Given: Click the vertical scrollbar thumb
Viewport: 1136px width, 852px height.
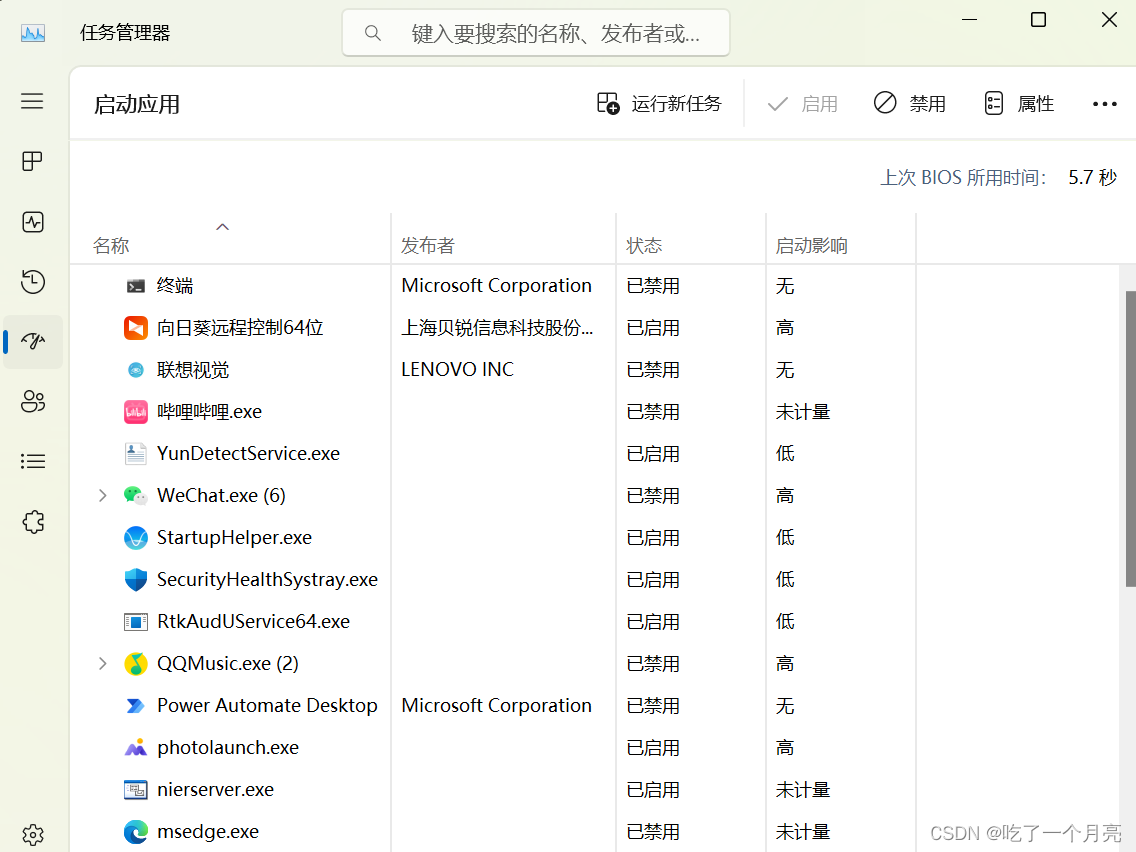Looking at the screenshot, I should coord(1130,438).
